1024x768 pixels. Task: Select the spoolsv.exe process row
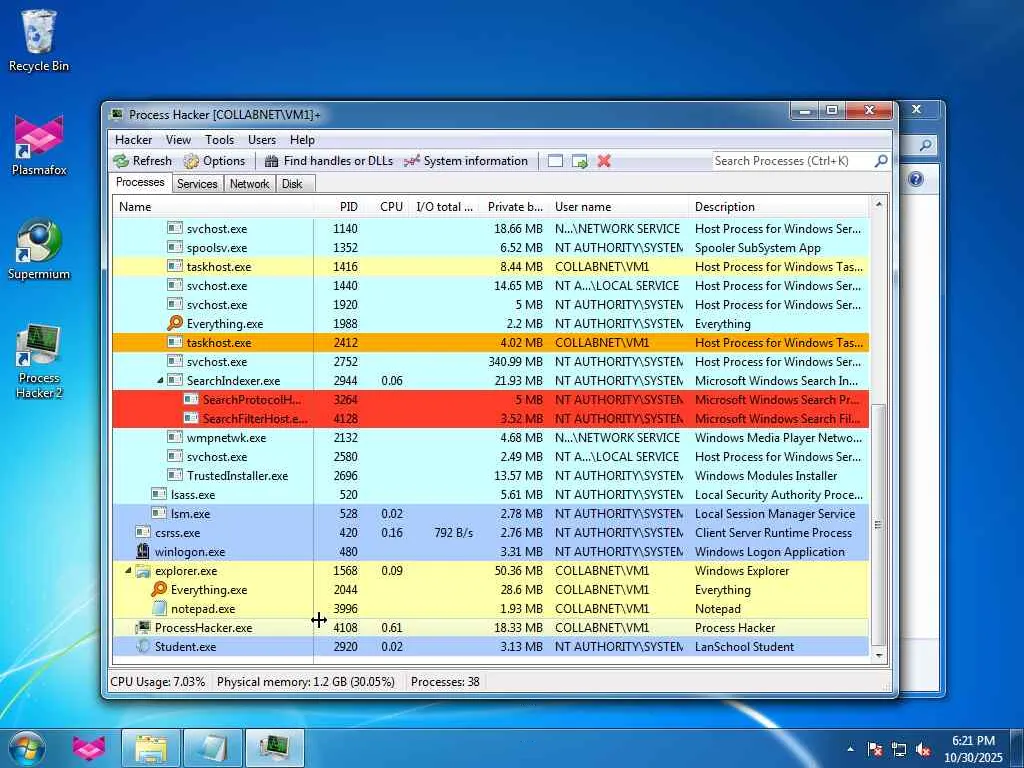click(490, 248)
